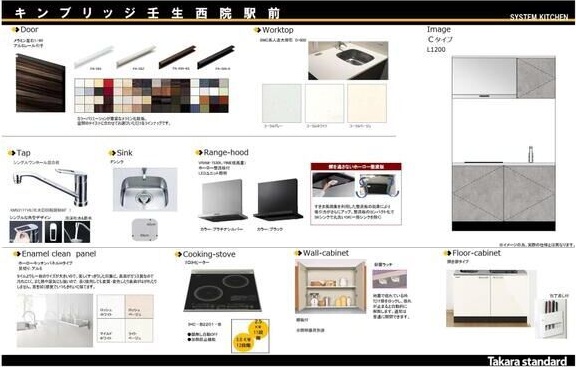Image resolution: width=576 pixels, height=367 pixels.
Task: Click the arrow bullet beside Enamel clean panel
Action: coord(17,254)
